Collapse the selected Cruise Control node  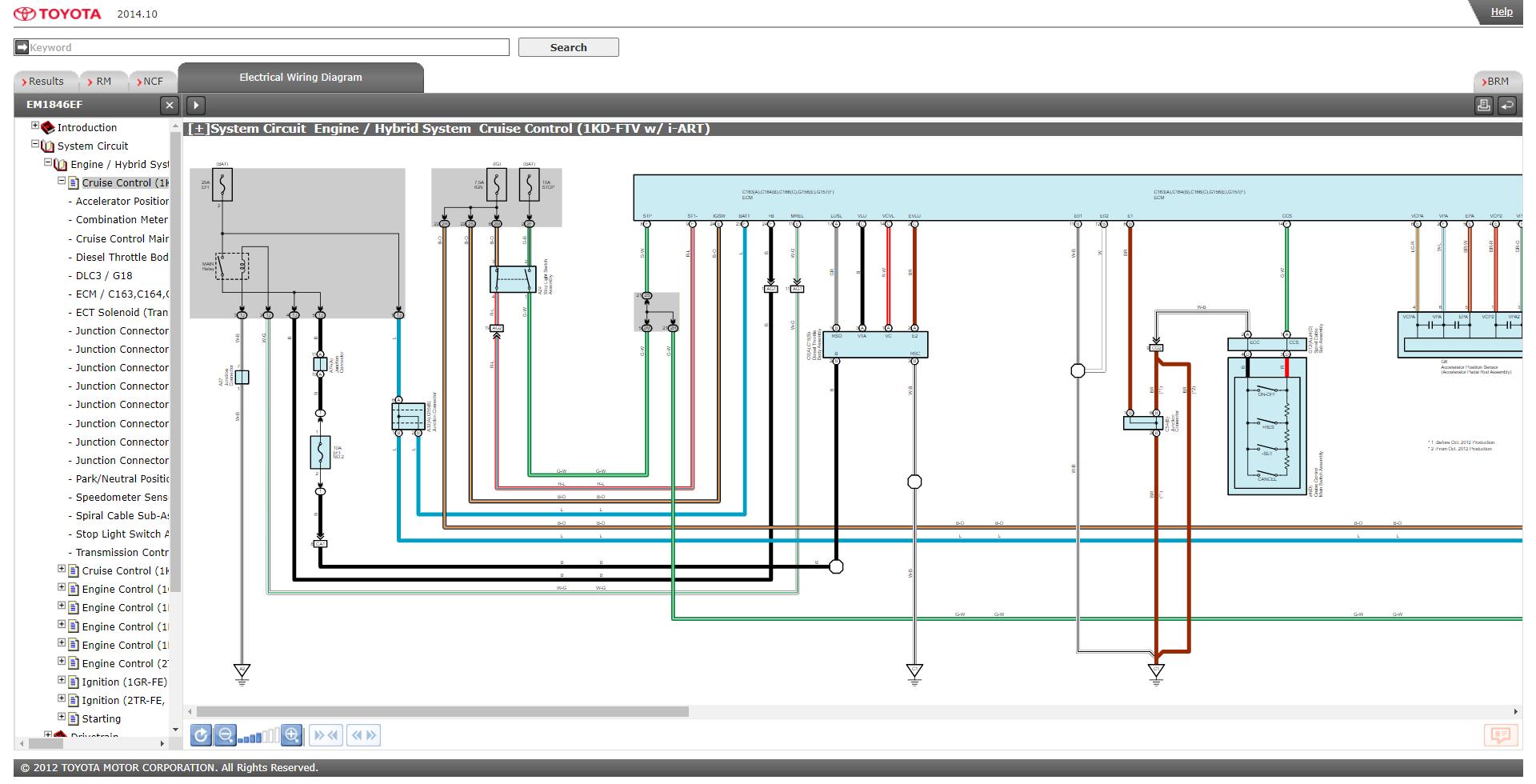pyautogui.click(x=62, y=181)
